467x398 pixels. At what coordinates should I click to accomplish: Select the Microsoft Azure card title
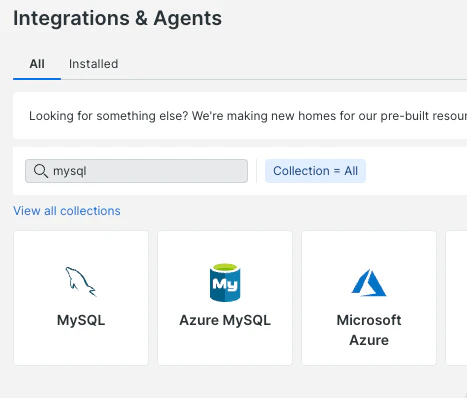point(369,330)
